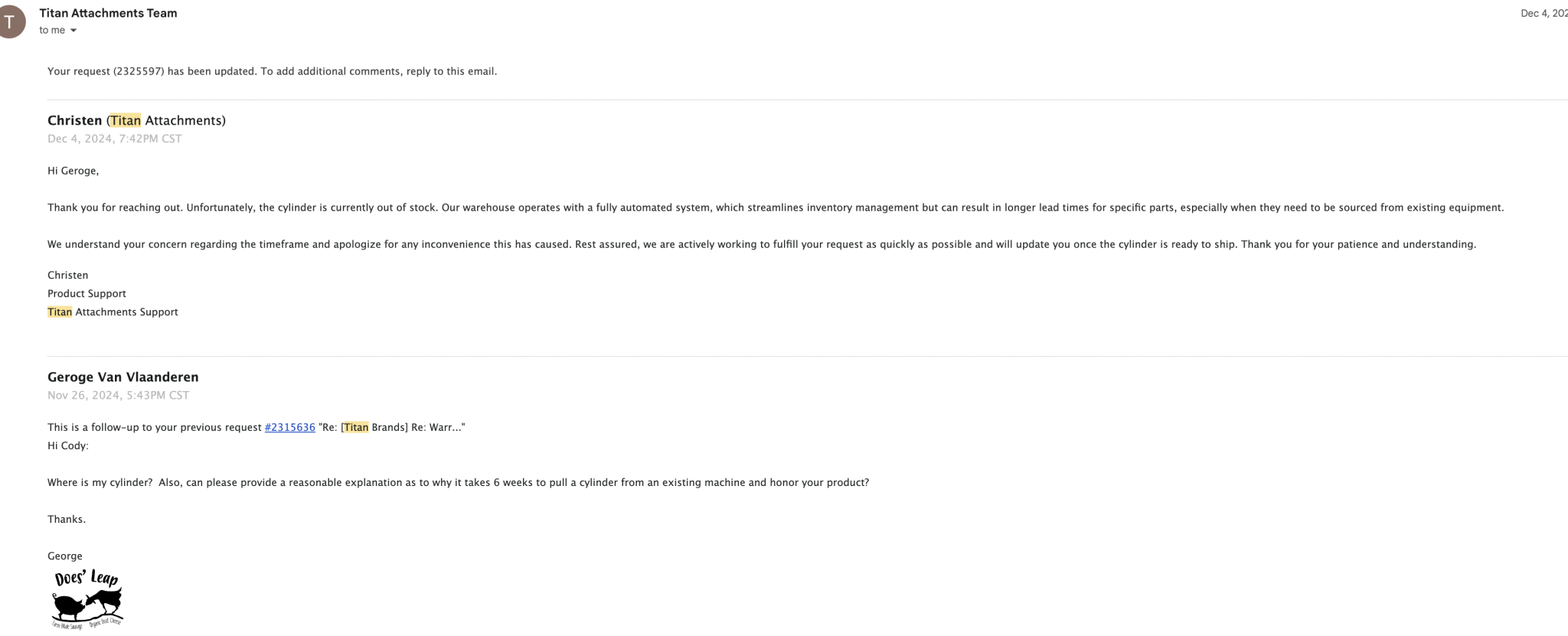Click the George signature above the logo
Image resolution: width=1568 pixels, height=636 pixels.
[65, 556]
